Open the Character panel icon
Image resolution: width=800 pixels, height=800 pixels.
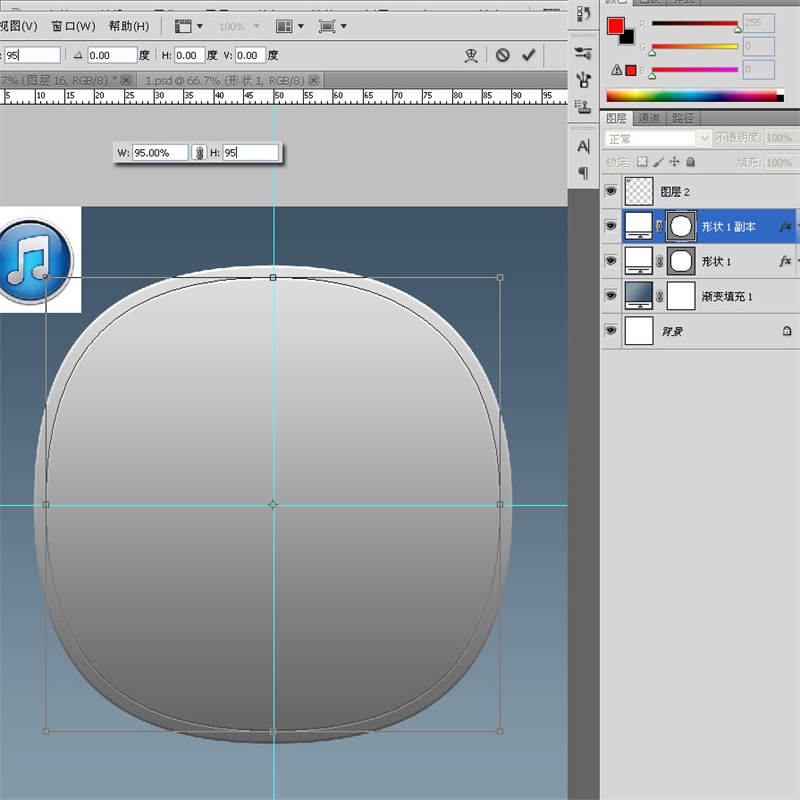(x=584, y=146)
